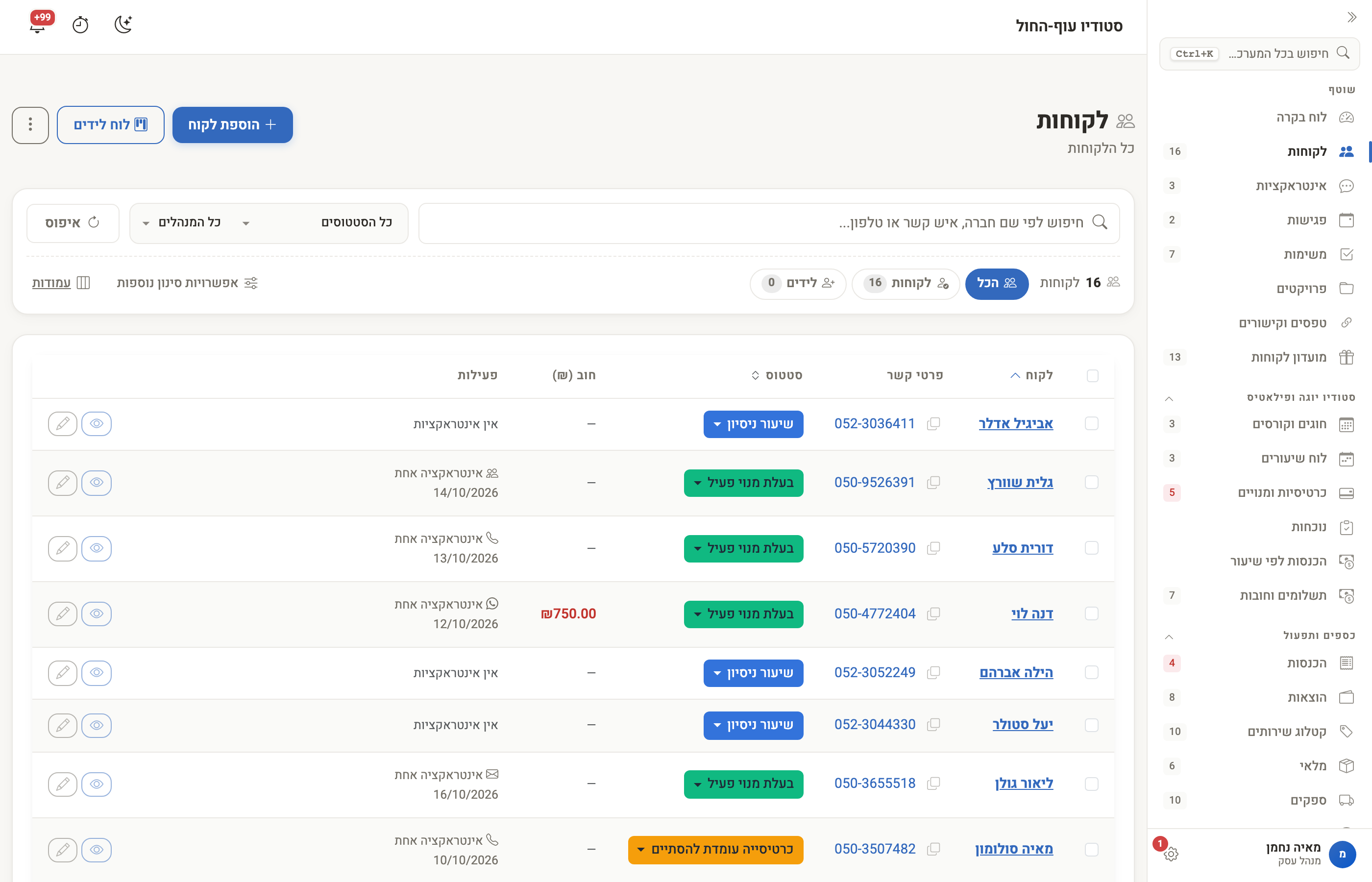Viewport: 1372px width, 882px height.
Task: Click the timer stopwatch icon in header
Action: (80, 24)
